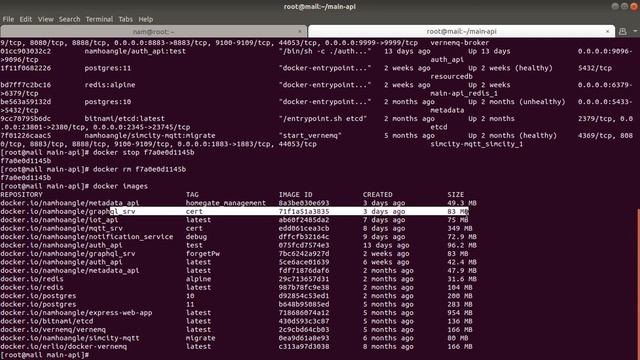Viewport: 640px width, 360px height.
Task: Click the terminal vertical scrollbar
Action: coord(638,284)
